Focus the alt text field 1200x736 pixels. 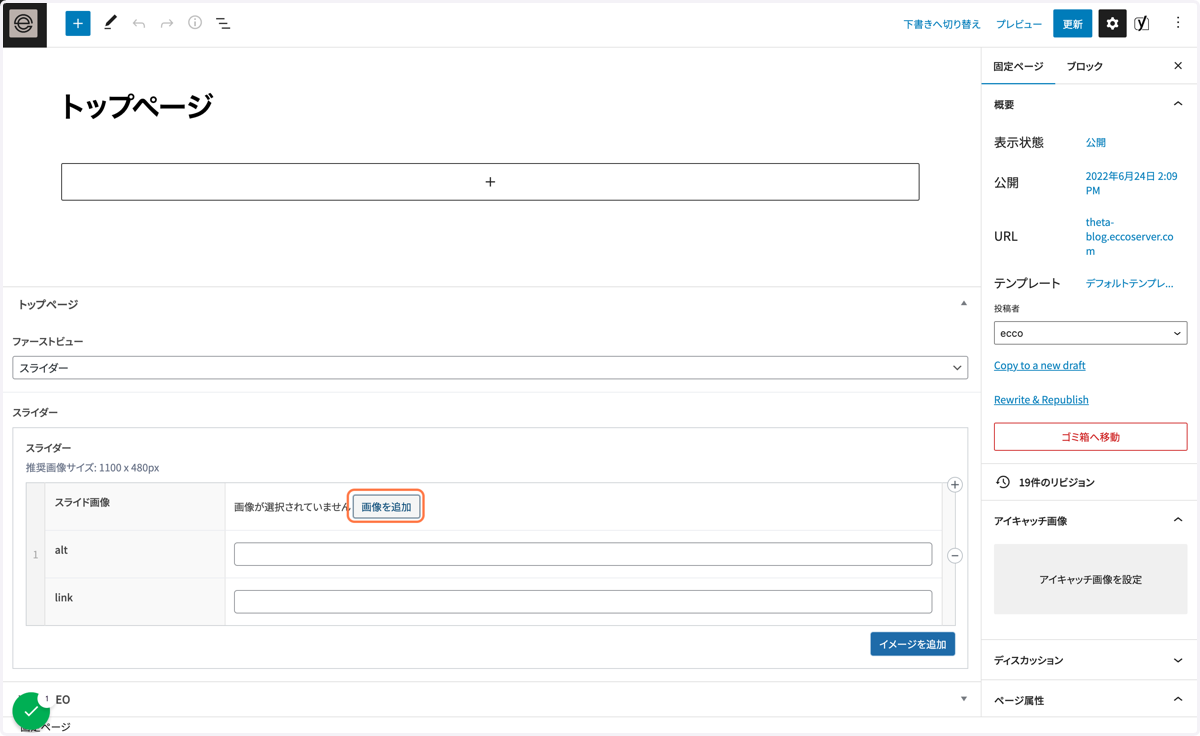coord(583,554)
